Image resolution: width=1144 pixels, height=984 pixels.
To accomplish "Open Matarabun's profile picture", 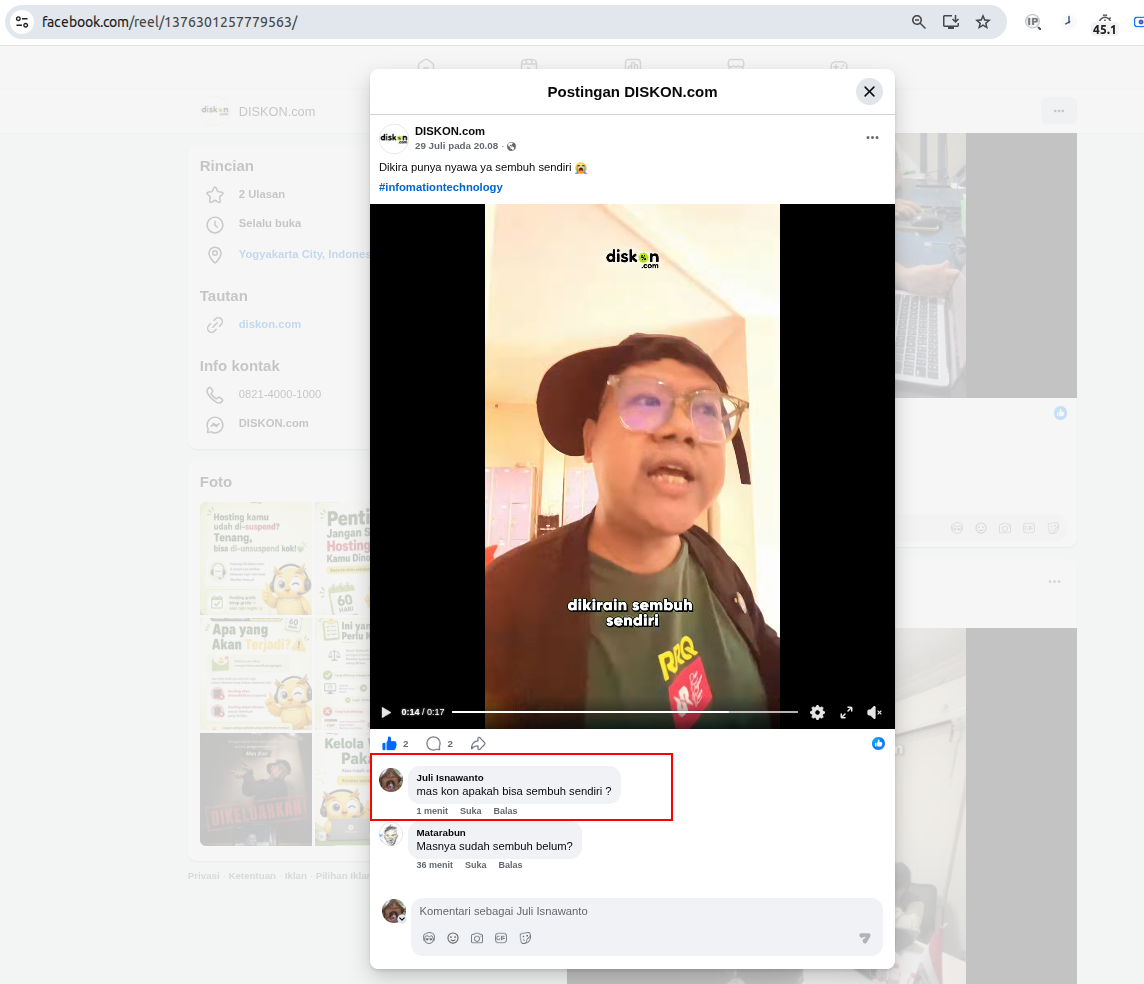I will click(391, 834).
